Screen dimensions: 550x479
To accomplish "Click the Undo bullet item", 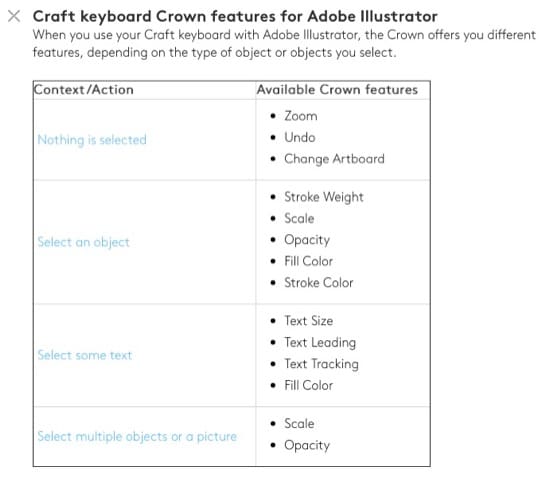I will pos(300,137).
